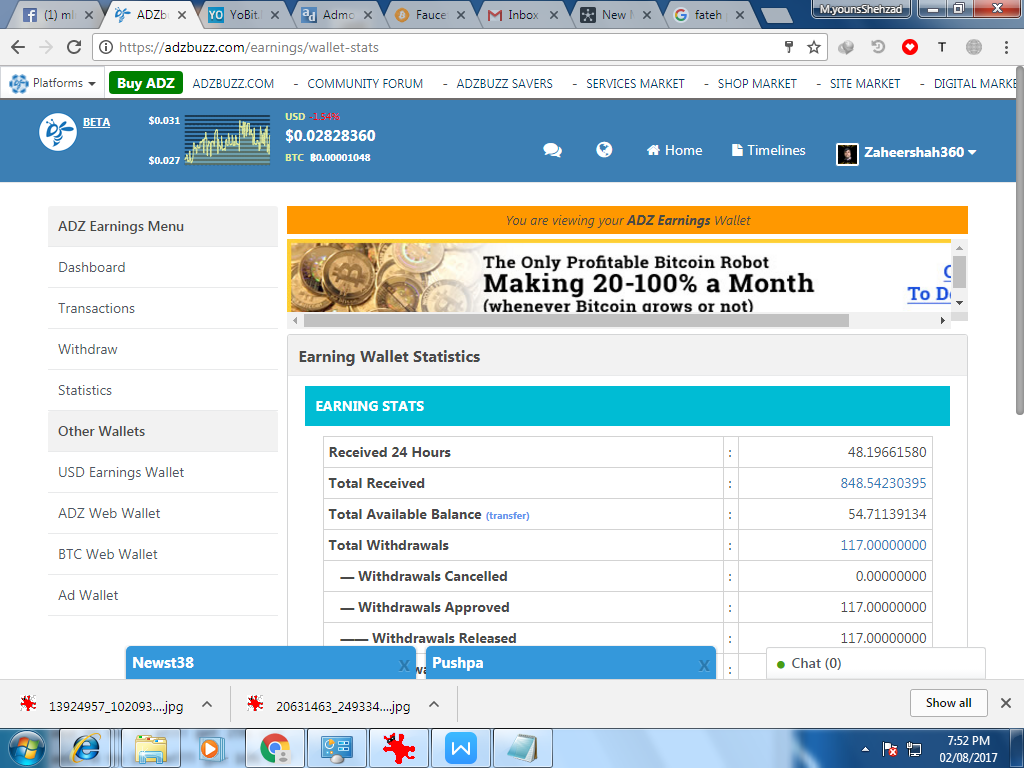
Task: Open the chat bubbles icon in header
Action: pos(552,150)
